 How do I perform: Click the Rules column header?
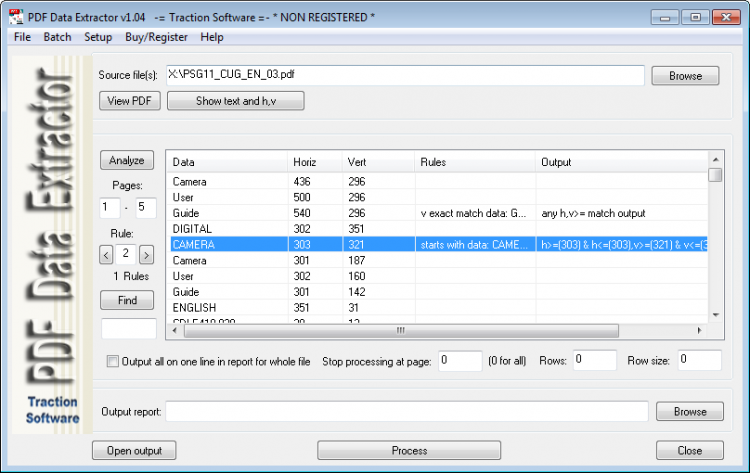pyautogui.click(x=474, y=162)
